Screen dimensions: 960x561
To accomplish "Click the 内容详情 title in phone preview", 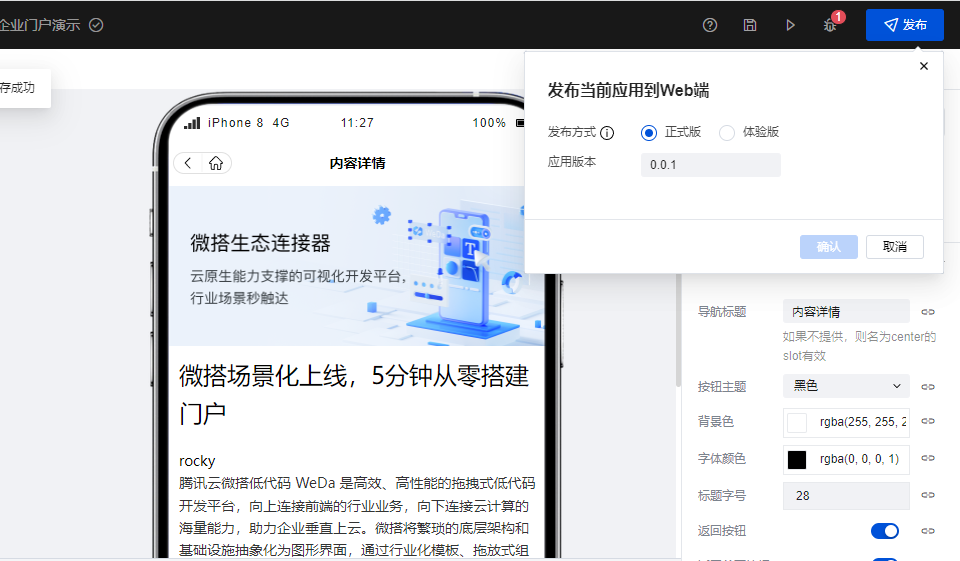I will point(358,164).
